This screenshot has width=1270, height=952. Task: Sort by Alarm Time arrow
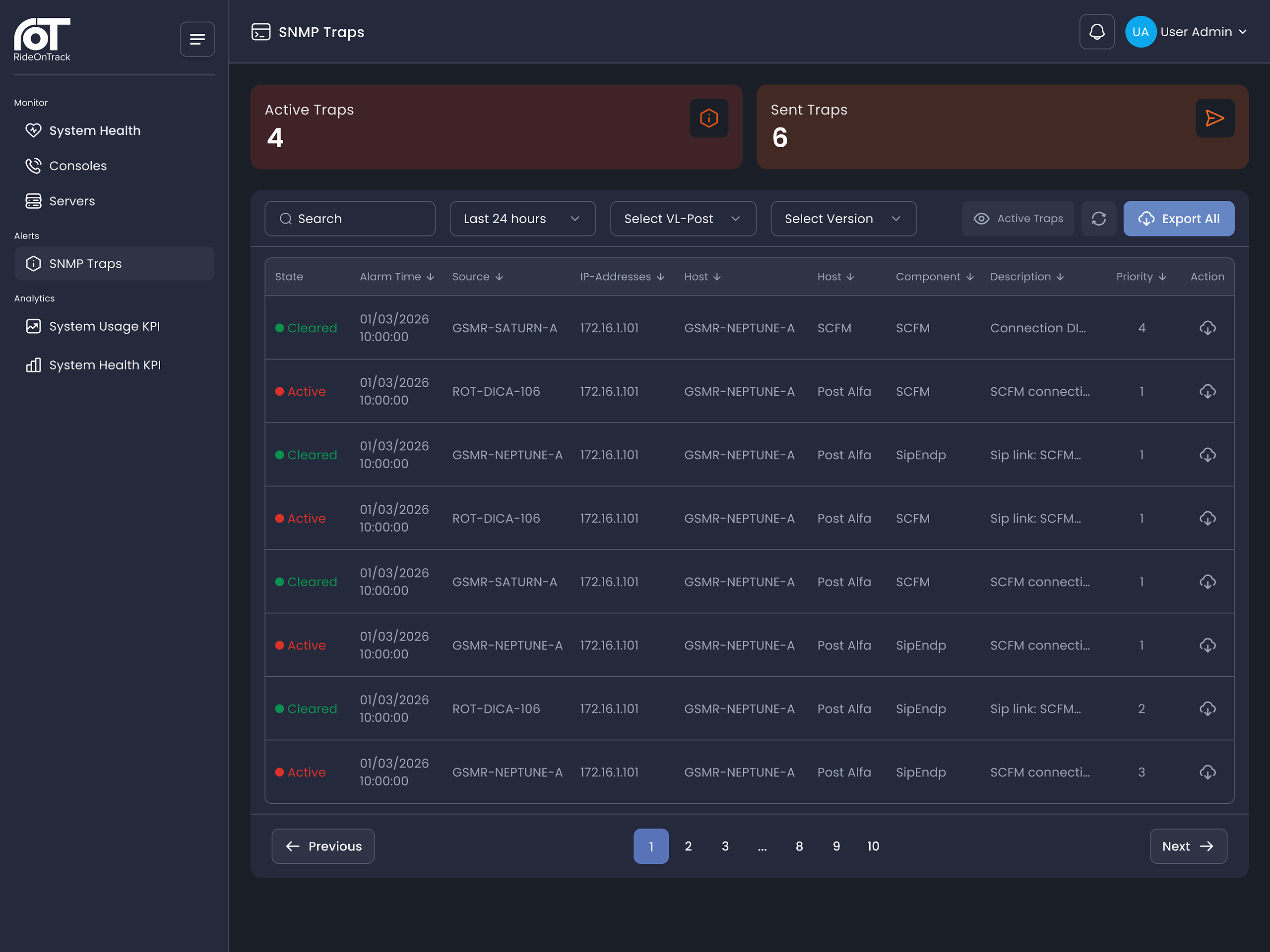430,277
